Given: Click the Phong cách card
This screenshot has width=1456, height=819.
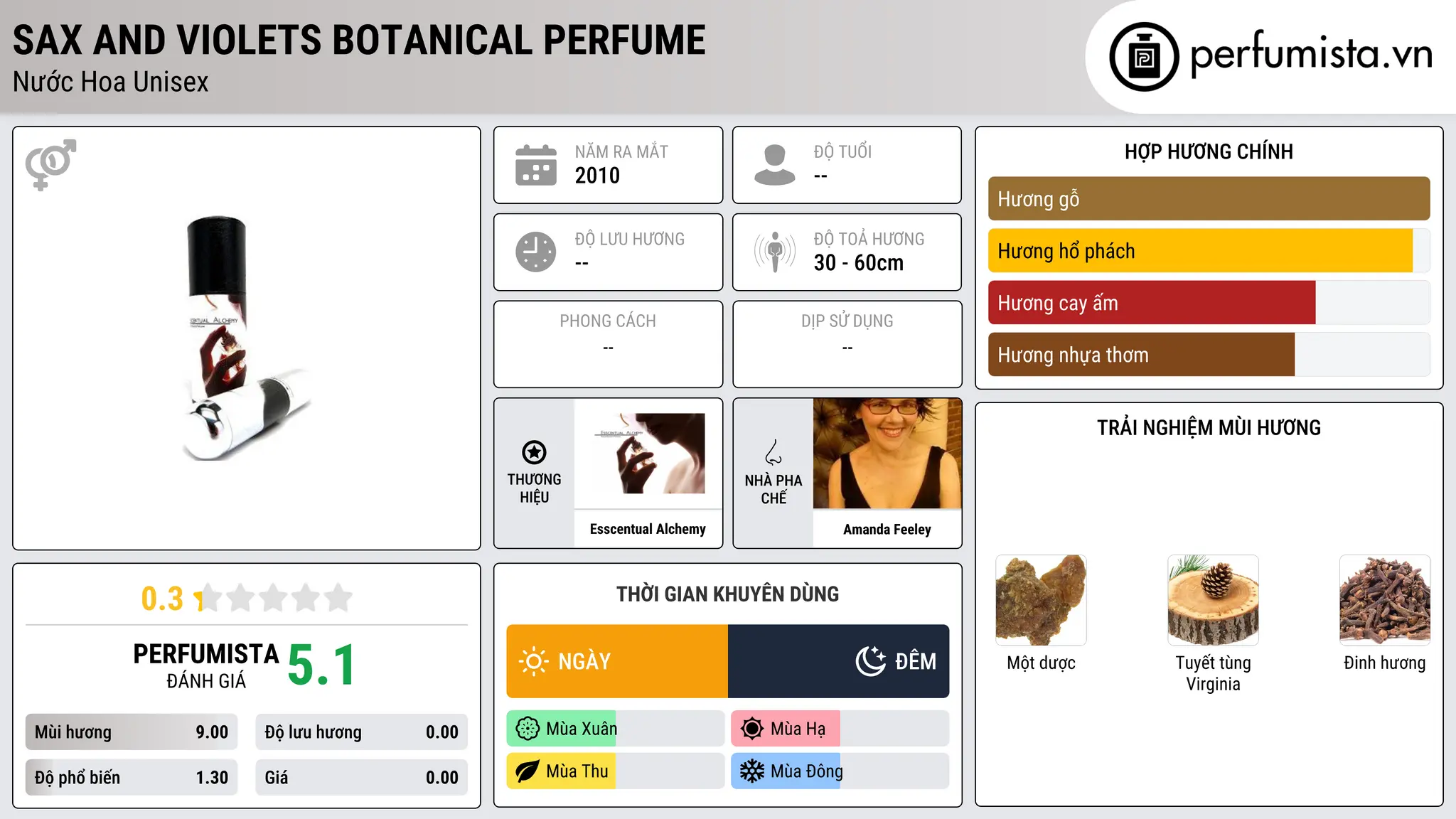Looking at the screenshot, I should click(608, 344).
